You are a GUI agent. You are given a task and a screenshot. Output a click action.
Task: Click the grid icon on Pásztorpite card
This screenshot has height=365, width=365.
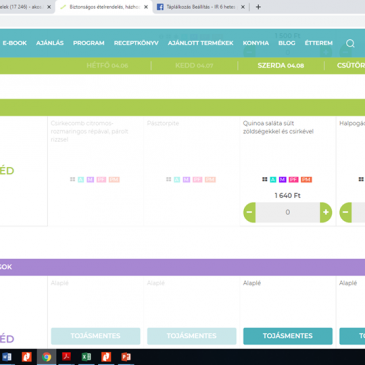pos(169,179)
